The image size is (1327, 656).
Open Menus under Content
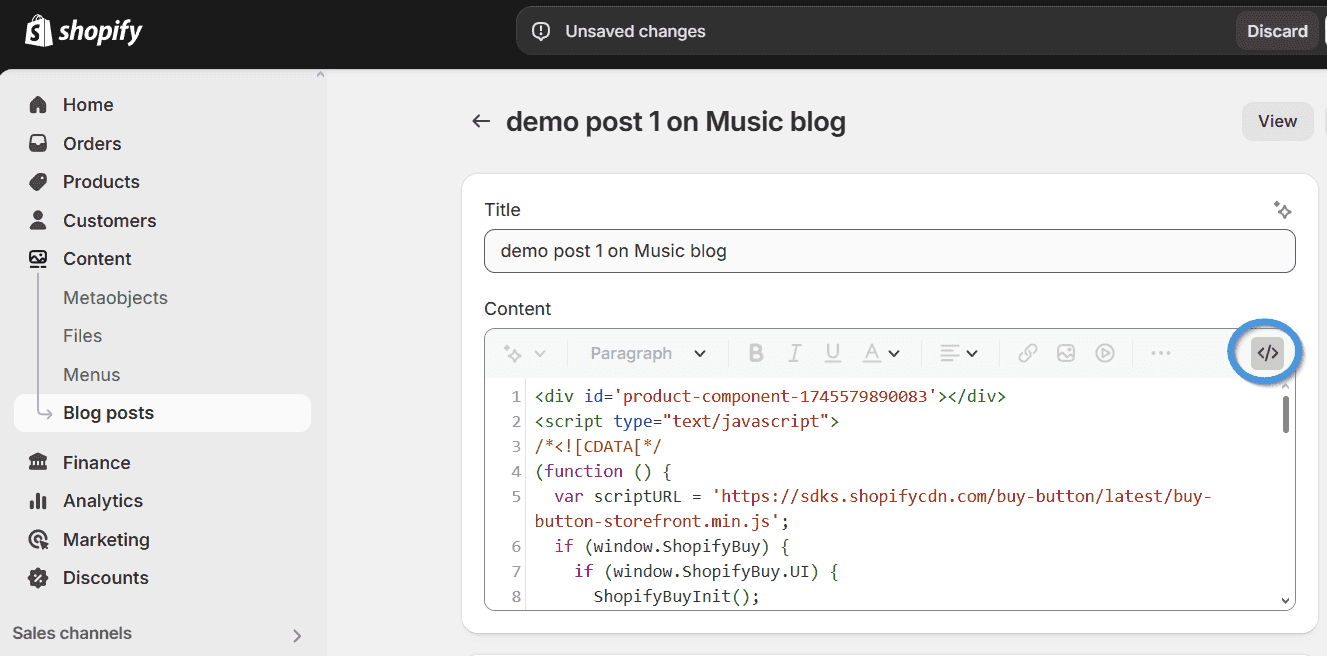coord(91,375)
